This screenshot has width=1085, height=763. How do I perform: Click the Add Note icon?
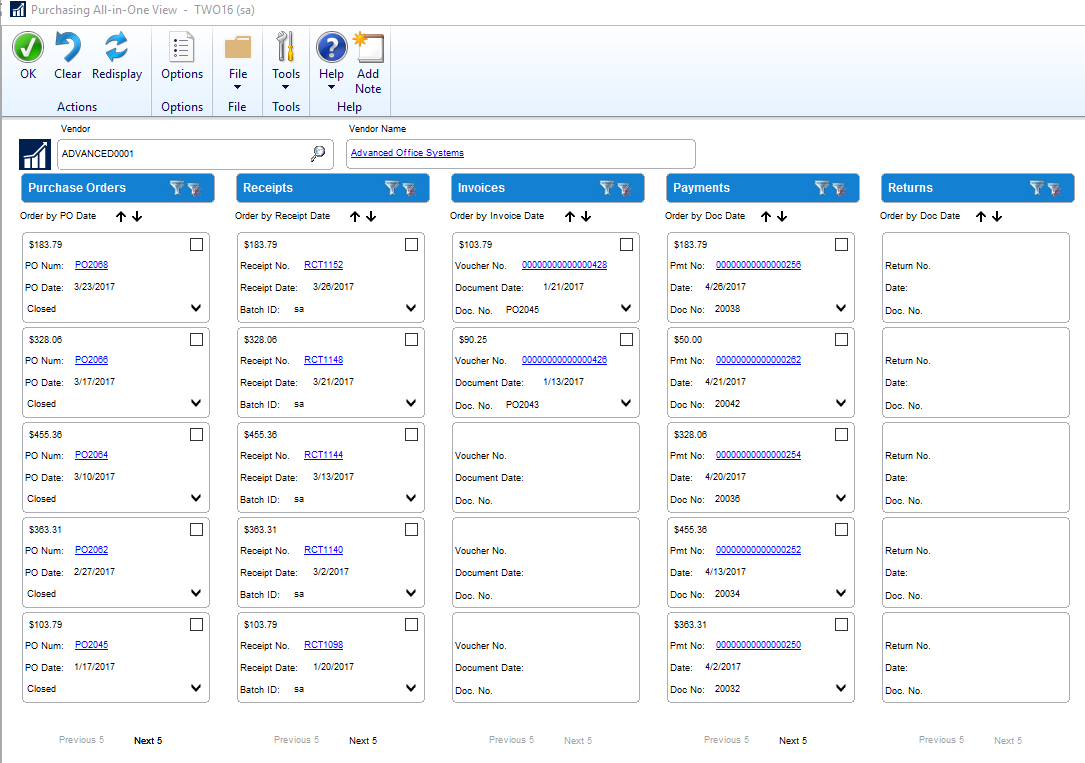(x=368, y=48)
